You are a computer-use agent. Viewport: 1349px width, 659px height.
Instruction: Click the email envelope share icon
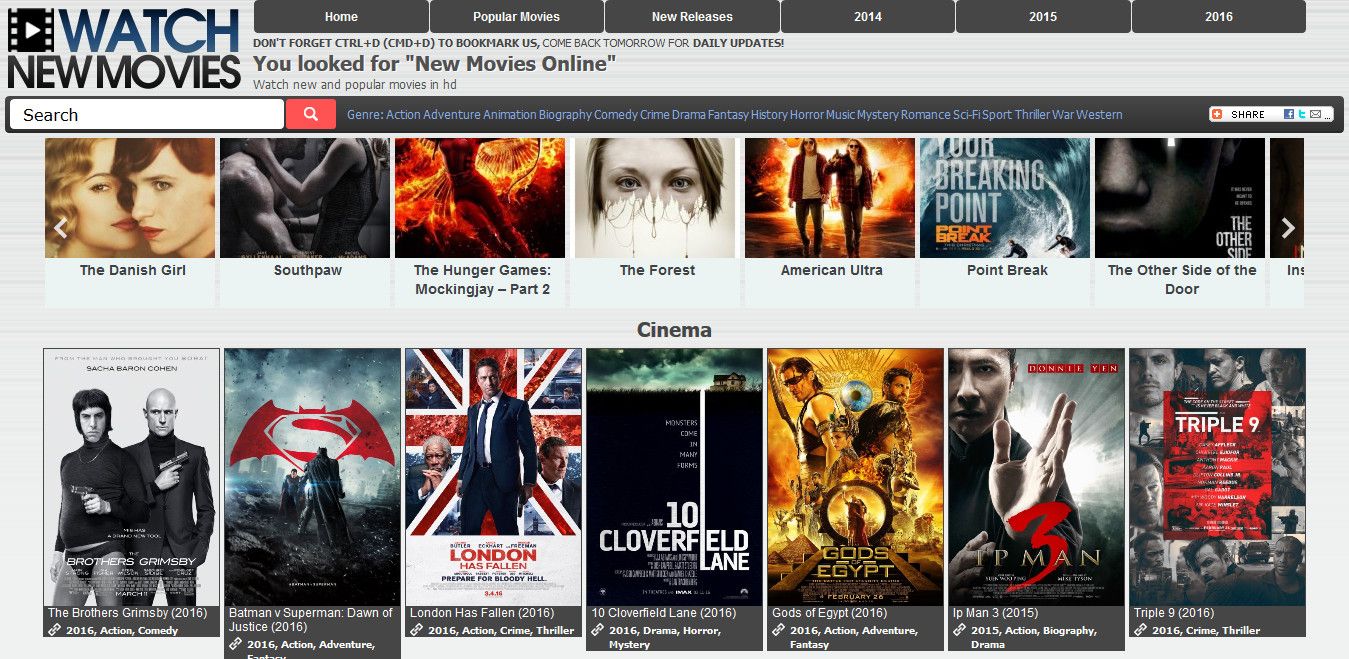pyautogui.click(x=1315, y=114)
